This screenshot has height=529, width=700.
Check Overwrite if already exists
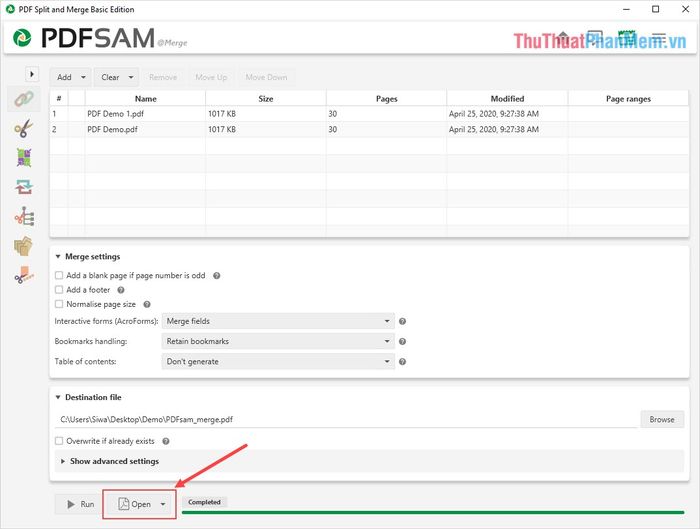[59, 440]
